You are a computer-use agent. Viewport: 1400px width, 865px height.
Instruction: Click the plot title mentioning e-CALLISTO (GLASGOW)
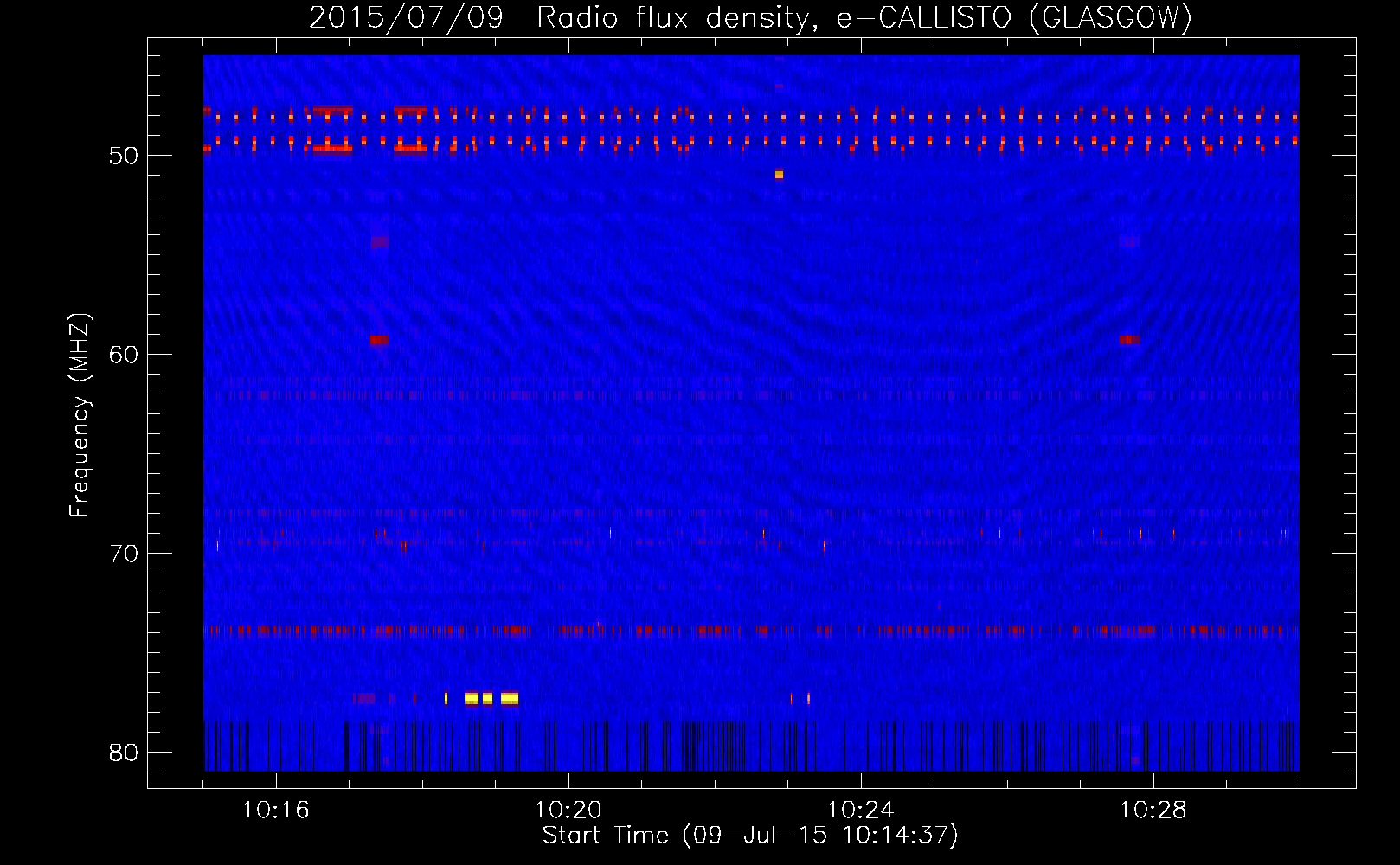[x=750, y=17]
